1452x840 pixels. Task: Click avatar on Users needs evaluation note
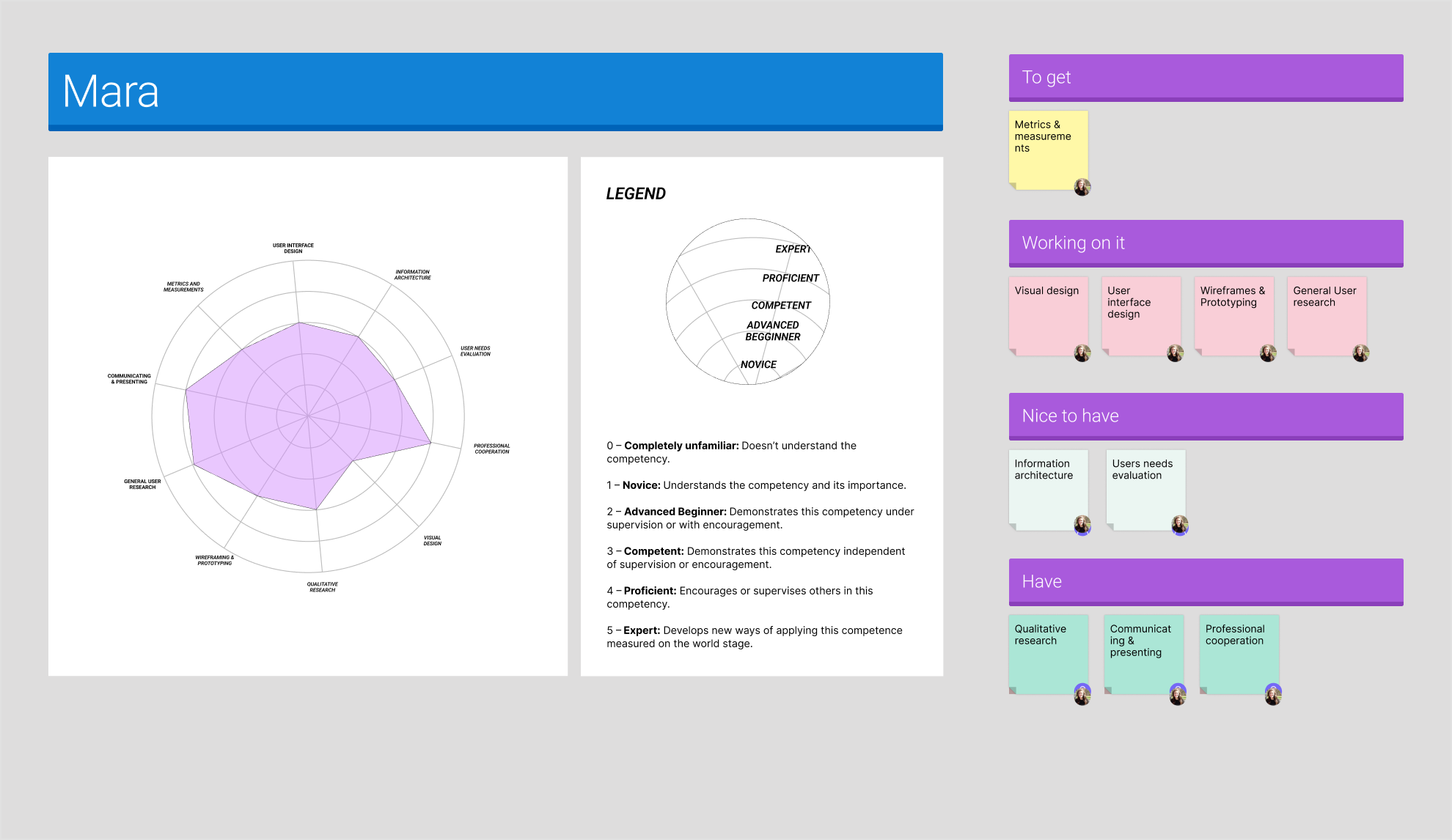(1179, 525)
